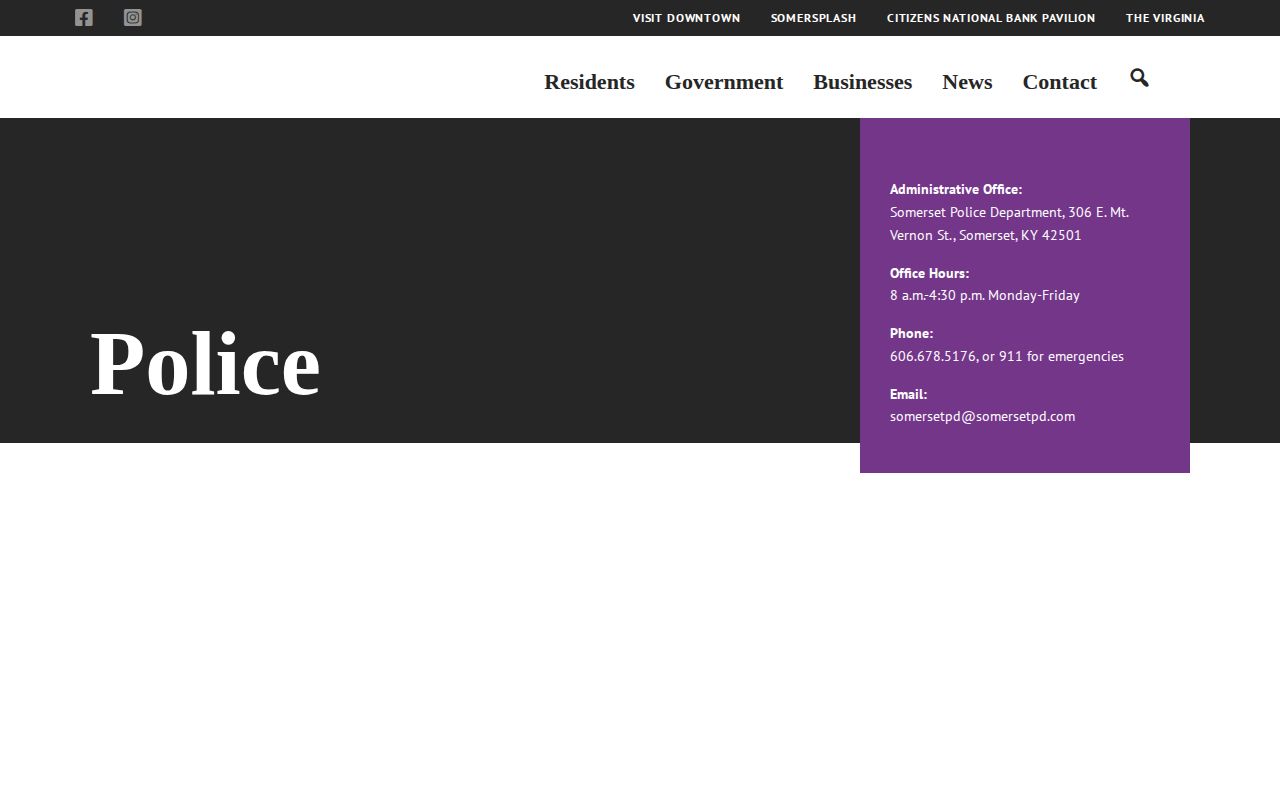Open the Residents menu
The width and height of the screenshot is (1280, 800).
tap(589, 82)
